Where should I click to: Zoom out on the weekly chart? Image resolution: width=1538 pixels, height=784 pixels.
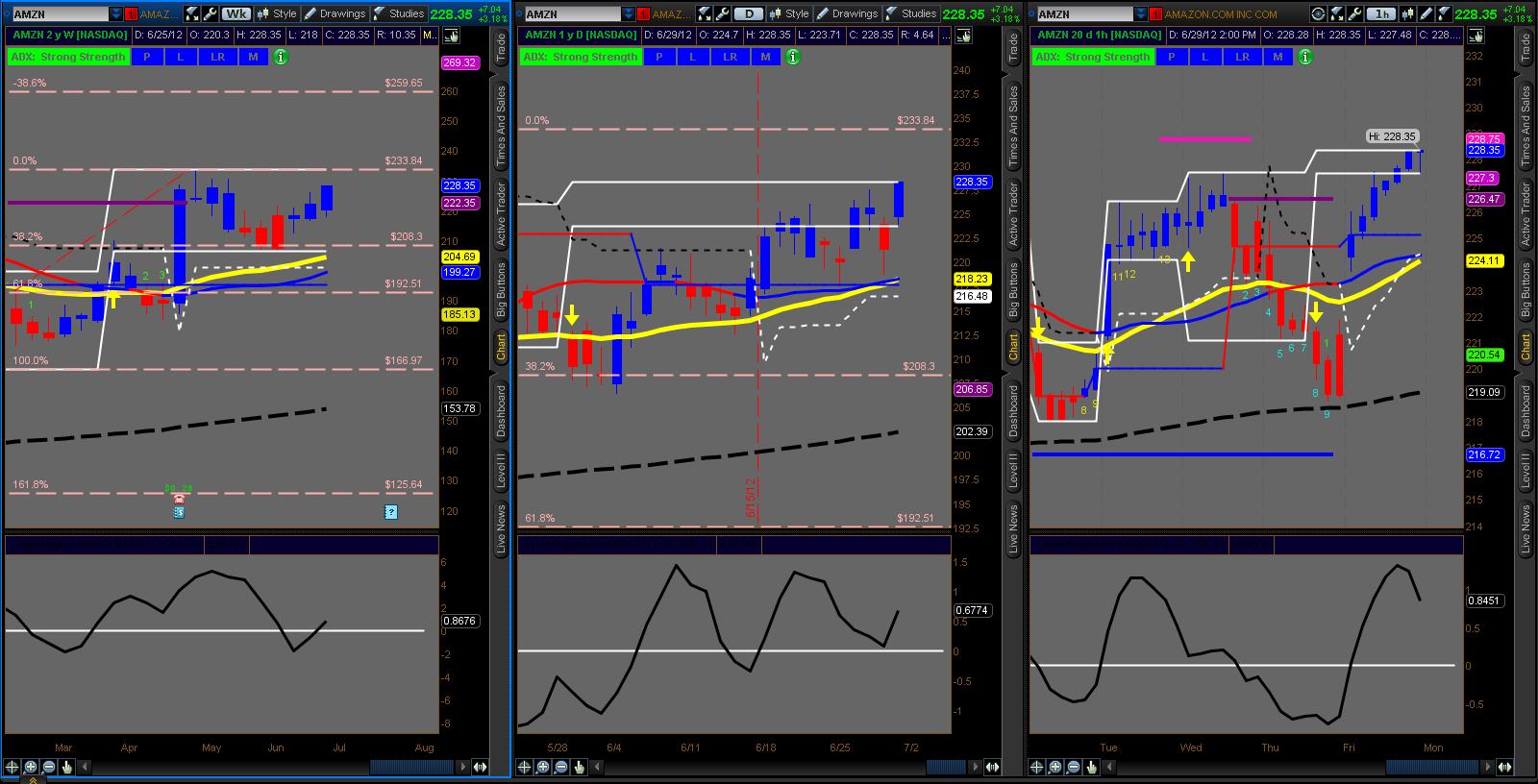coord(49,767)
